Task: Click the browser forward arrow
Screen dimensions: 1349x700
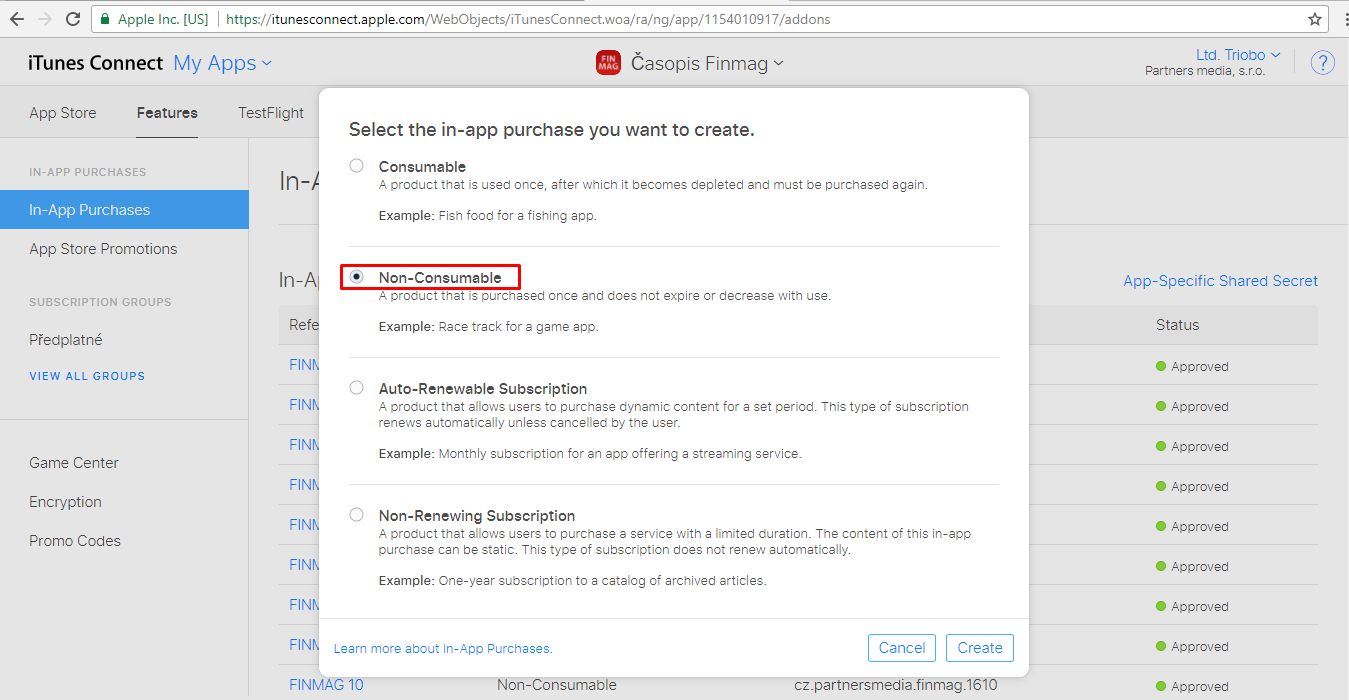Action: point(45,19)
